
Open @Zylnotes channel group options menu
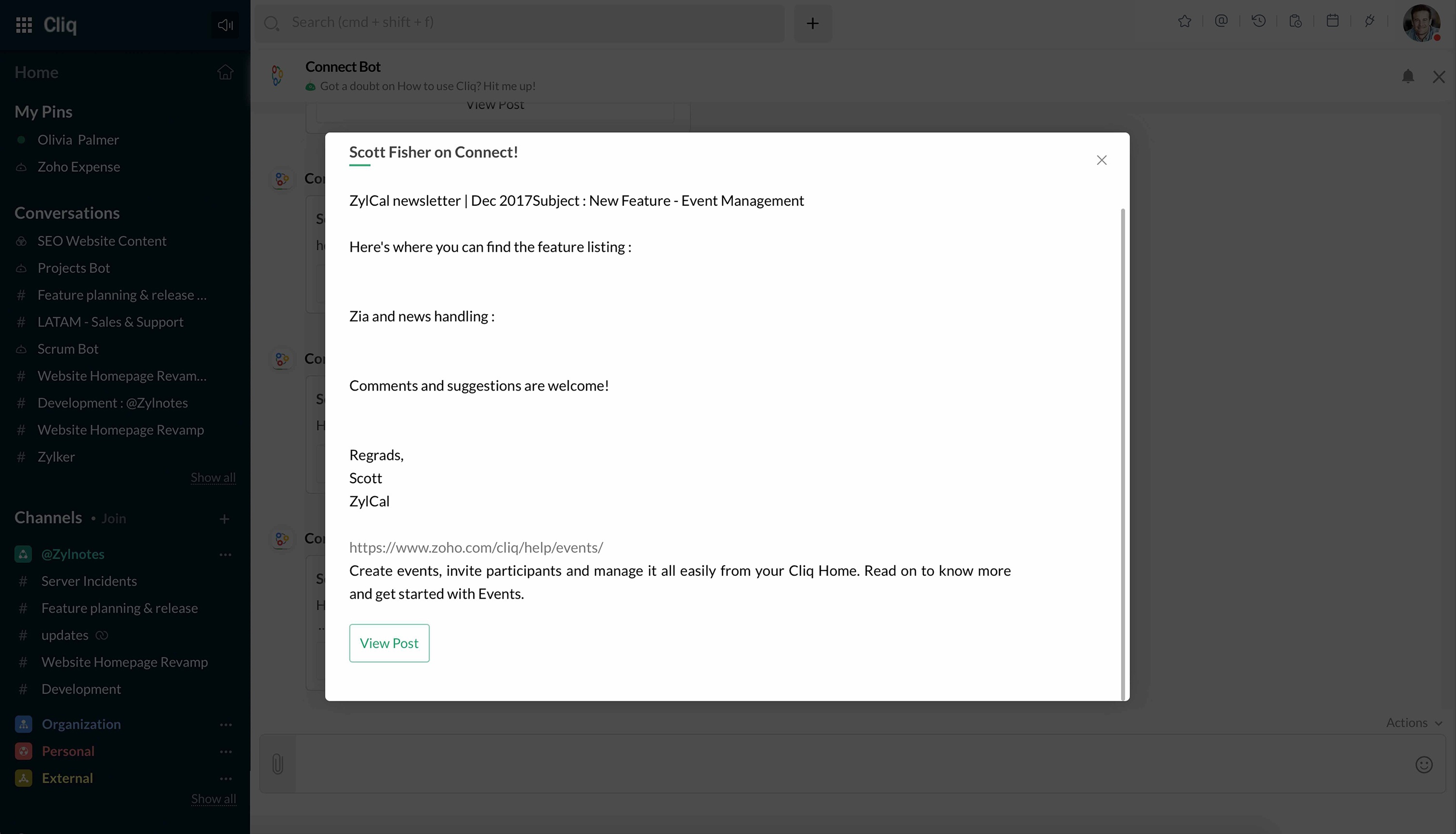(225, 555)
